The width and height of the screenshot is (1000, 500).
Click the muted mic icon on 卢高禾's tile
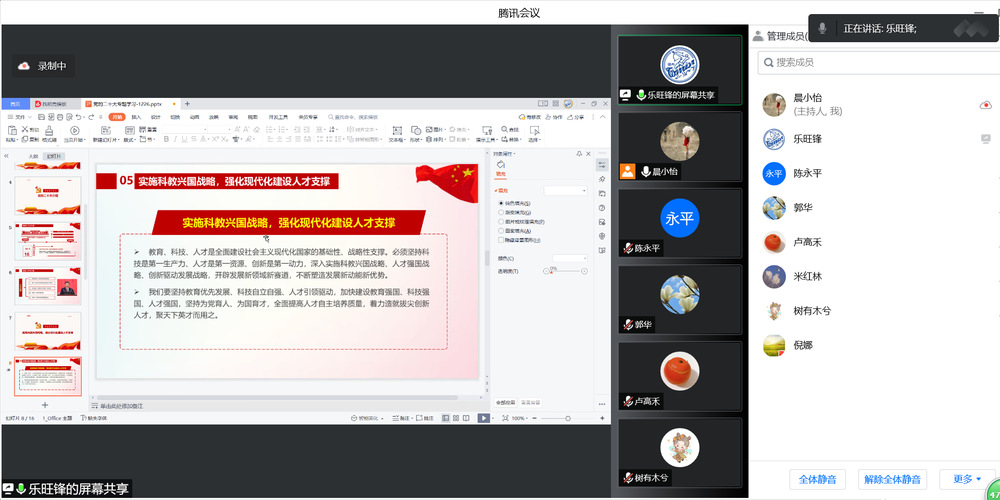coord(628,401)
